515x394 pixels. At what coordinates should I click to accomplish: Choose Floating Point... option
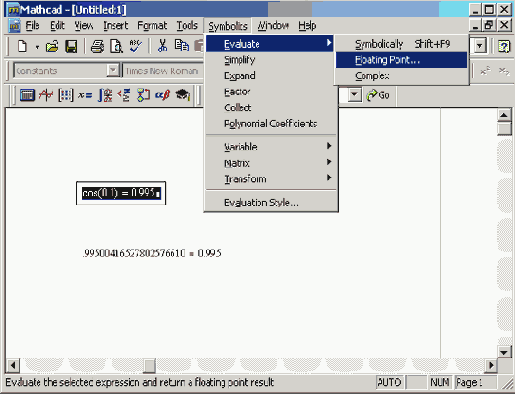click(x=402, y=60)
